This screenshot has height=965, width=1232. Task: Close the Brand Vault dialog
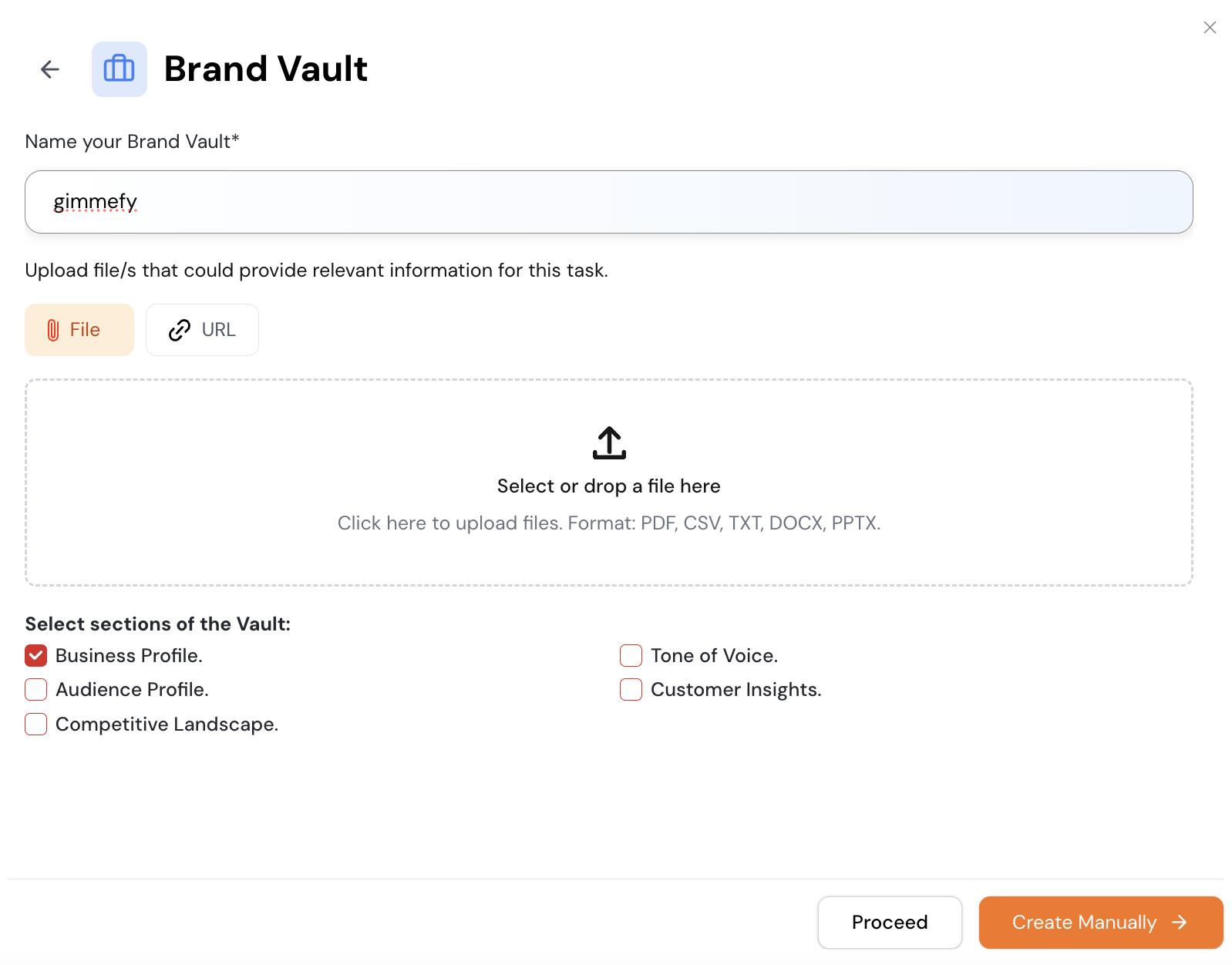click(1210, 28)
